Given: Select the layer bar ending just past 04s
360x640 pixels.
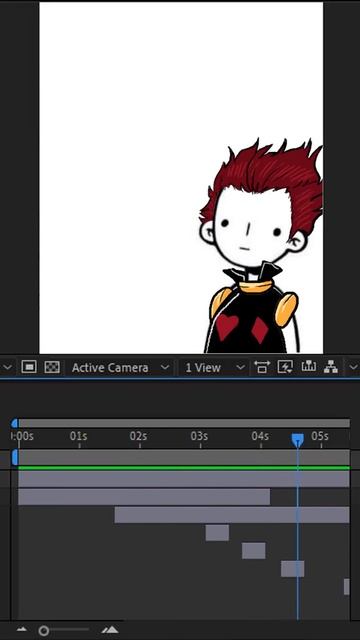Looking at the screenshot, I should pos(144,497).
